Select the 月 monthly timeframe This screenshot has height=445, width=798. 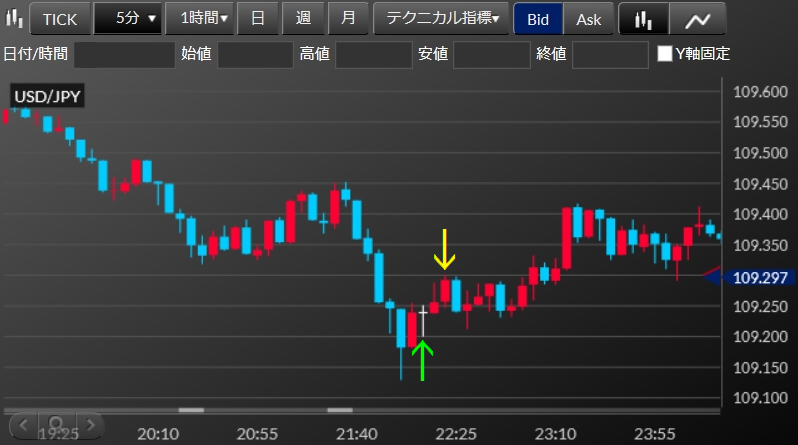(348, 19)
